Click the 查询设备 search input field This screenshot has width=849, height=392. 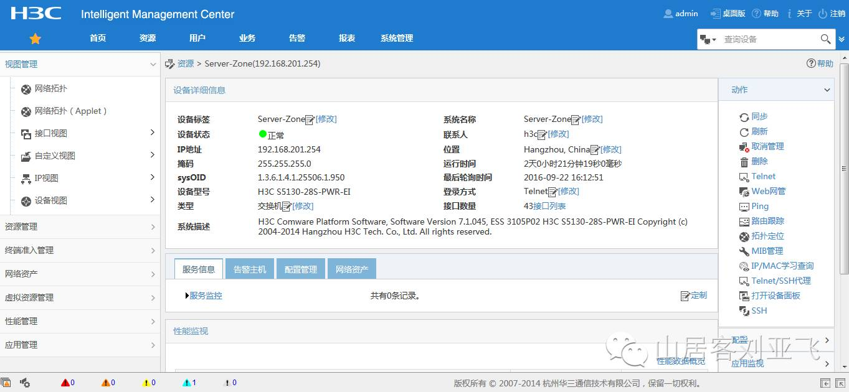point(769,40)
